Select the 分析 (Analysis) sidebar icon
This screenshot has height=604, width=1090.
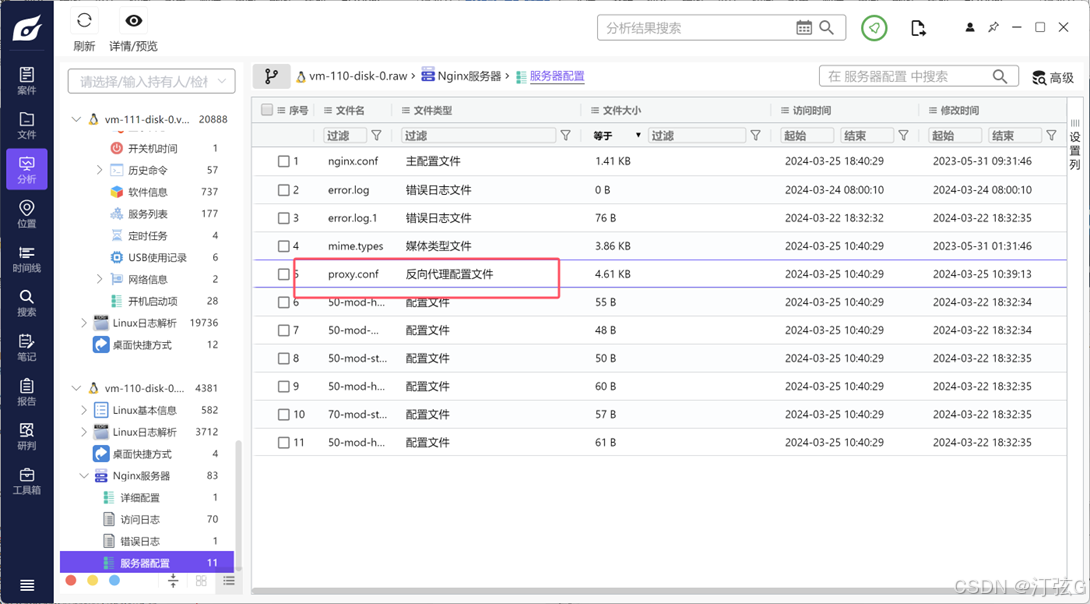pyautogui.click(x=26, y=169)
